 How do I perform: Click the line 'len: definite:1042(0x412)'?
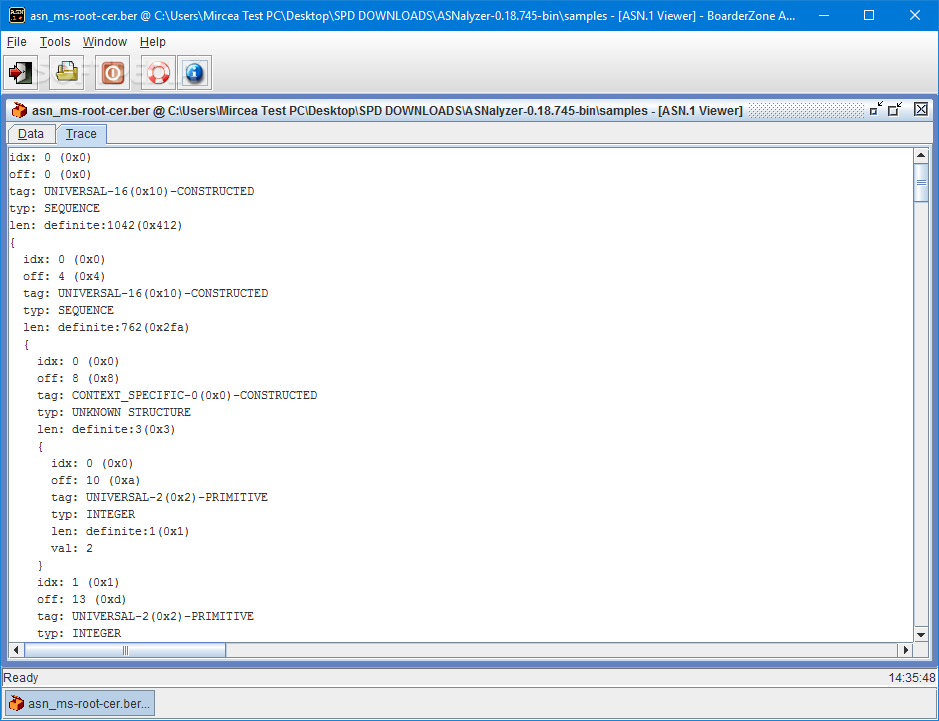[96, 225]
